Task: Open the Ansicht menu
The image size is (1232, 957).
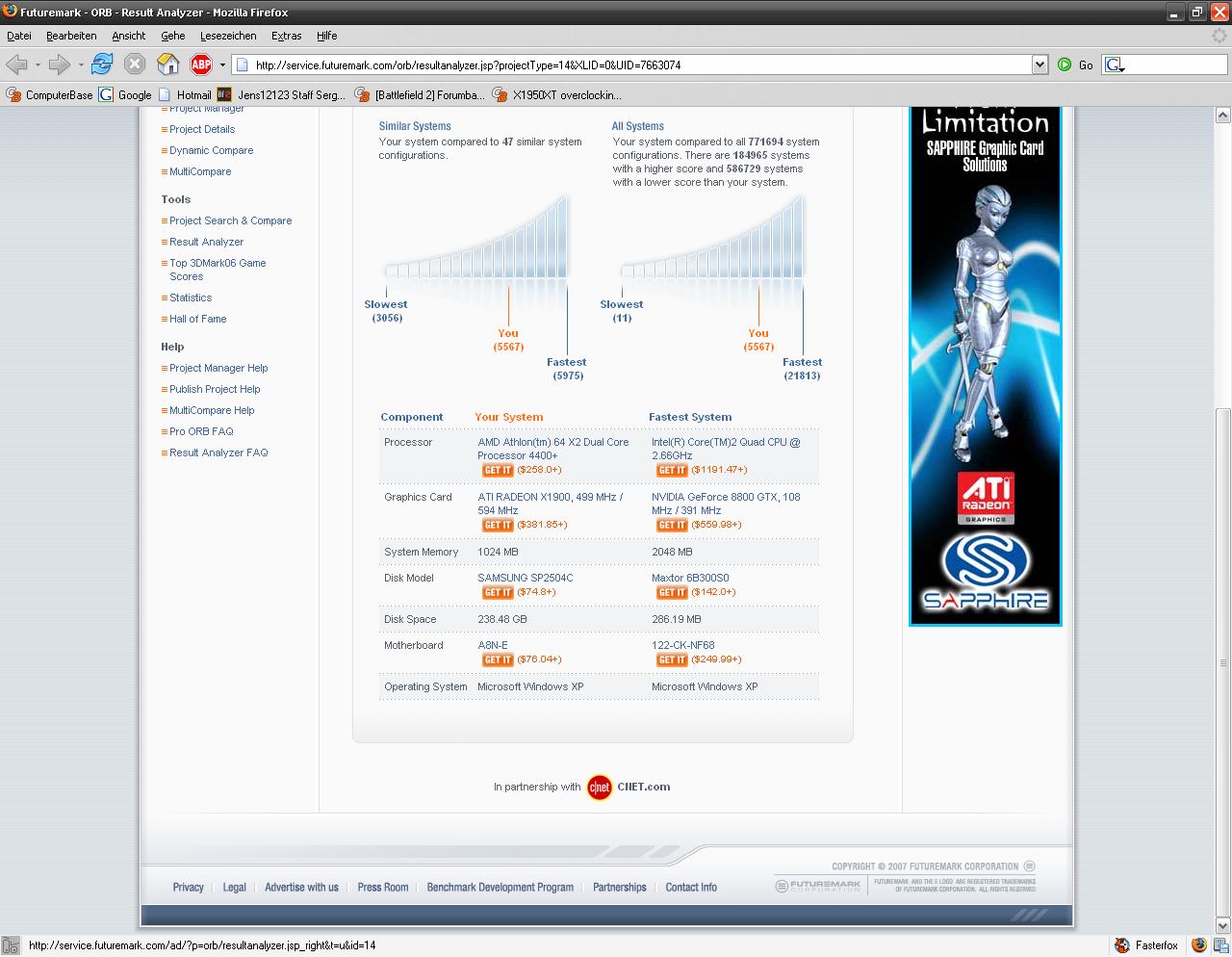Action: (x=128, y=36)
